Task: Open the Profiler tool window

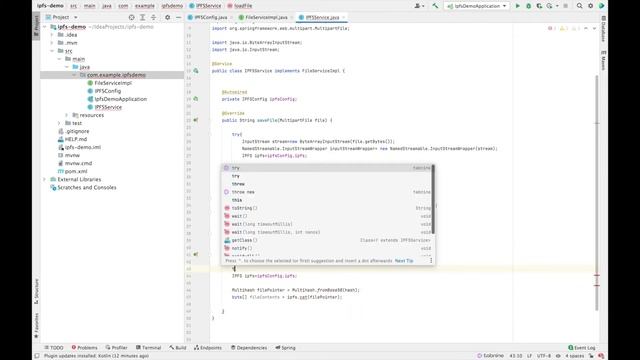Action: [x=116, y=348]
